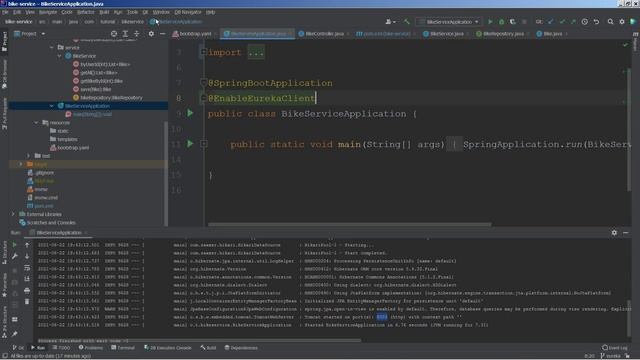Viewport: 640px width, 360px height.
Task: Open IDE settings gear in top toolbar
Action: [622, 22]
